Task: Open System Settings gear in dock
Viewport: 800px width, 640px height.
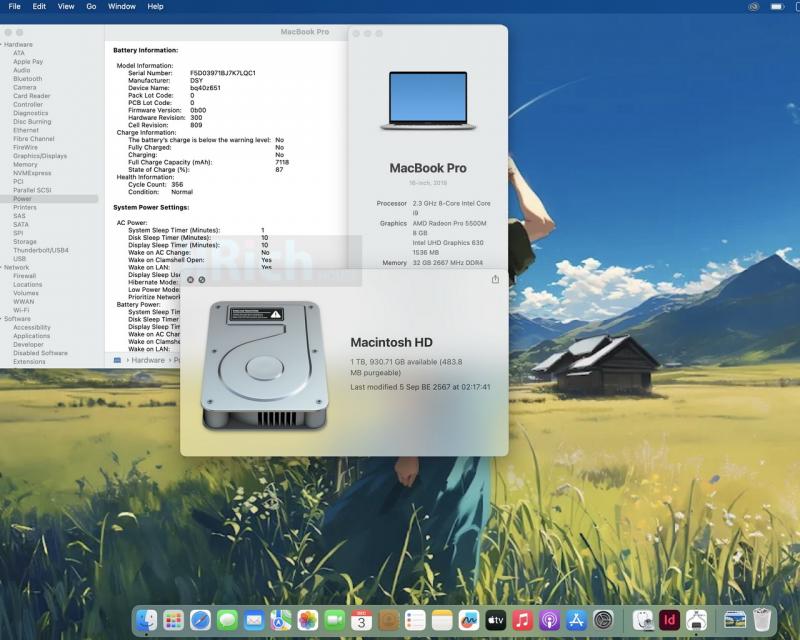Action: point(603,620)
